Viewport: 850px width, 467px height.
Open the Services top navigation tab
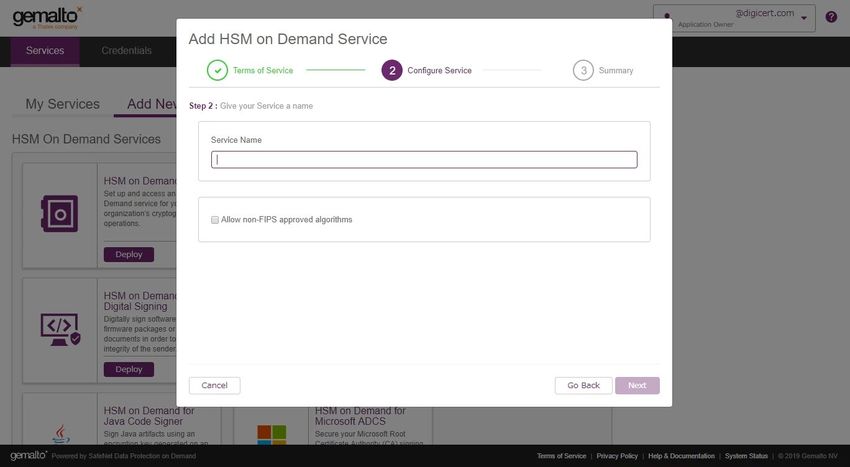coord(45,51)
